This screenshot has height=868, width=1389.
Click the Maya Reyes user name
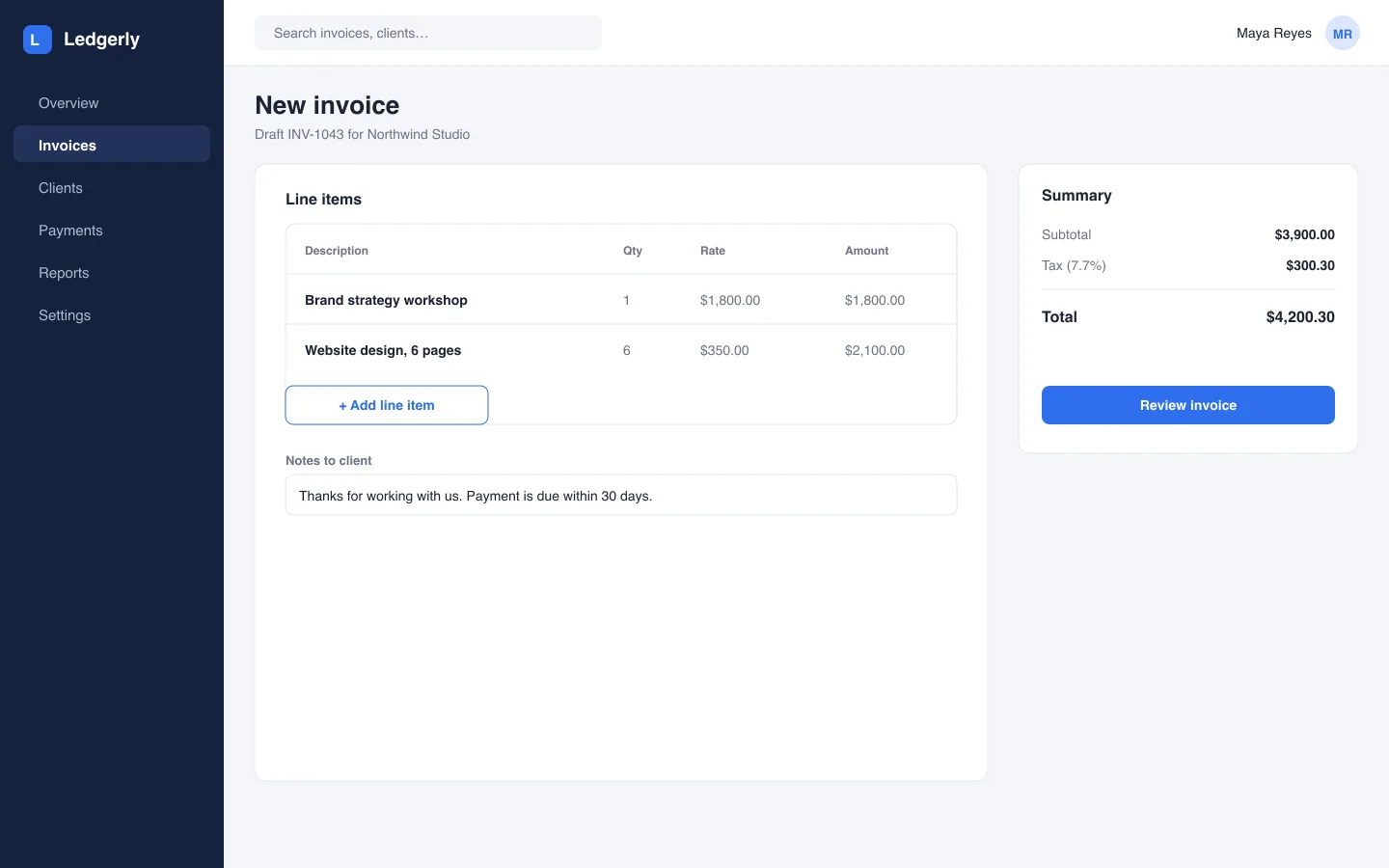click(1274, 33)
